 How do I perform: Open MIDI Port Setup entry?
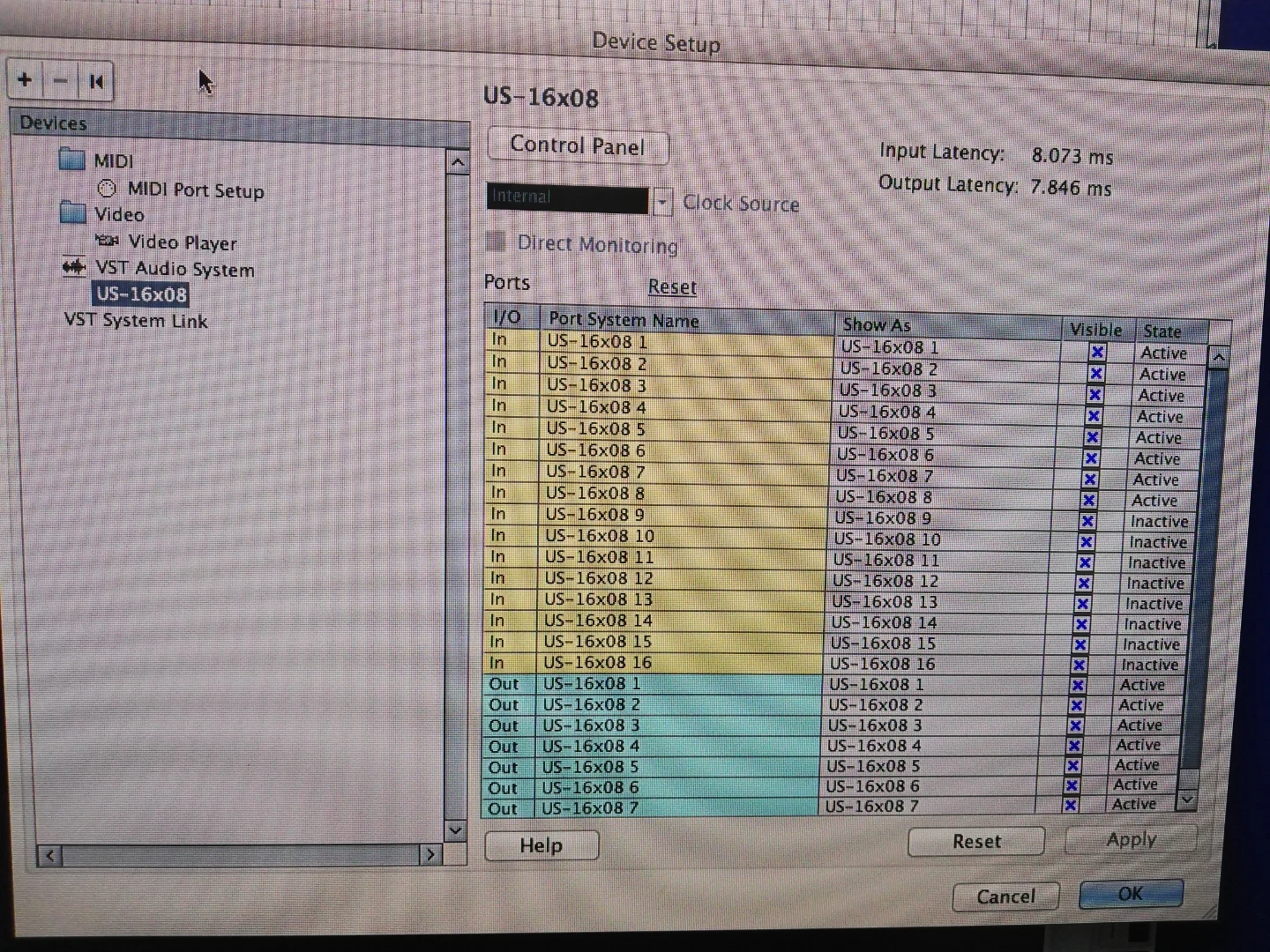point(195,190)
